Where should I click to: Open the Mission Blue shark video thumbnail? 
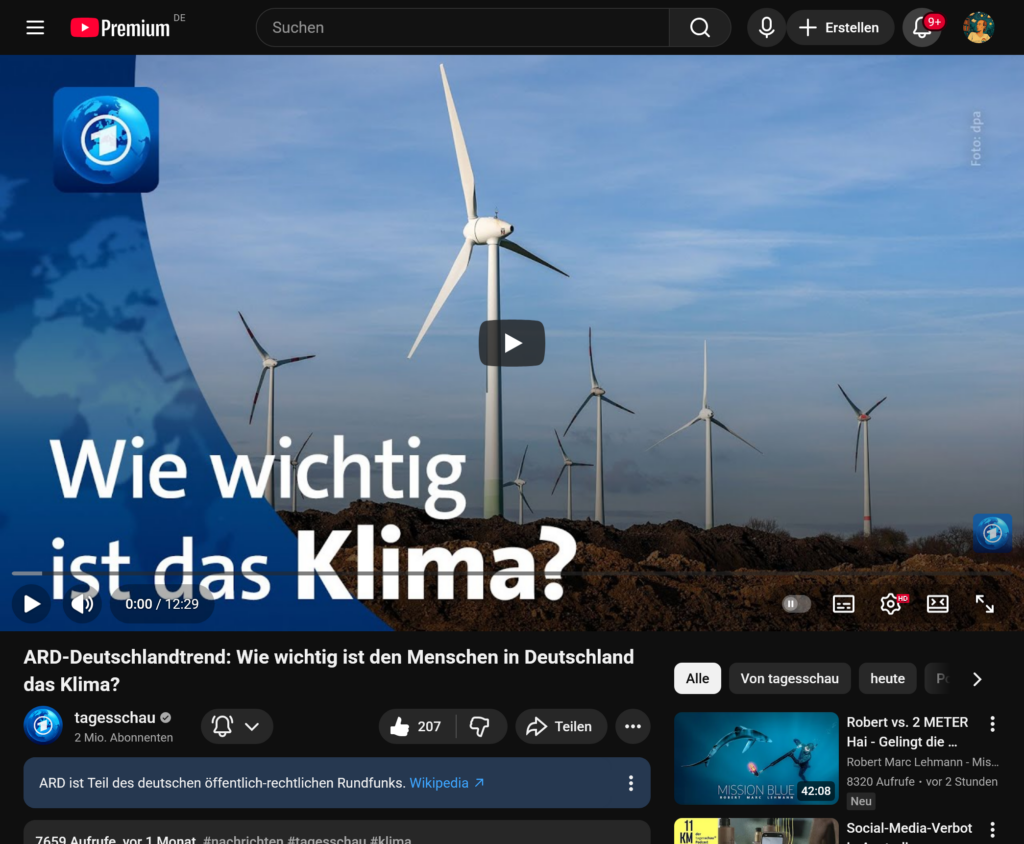pos(756,758)
